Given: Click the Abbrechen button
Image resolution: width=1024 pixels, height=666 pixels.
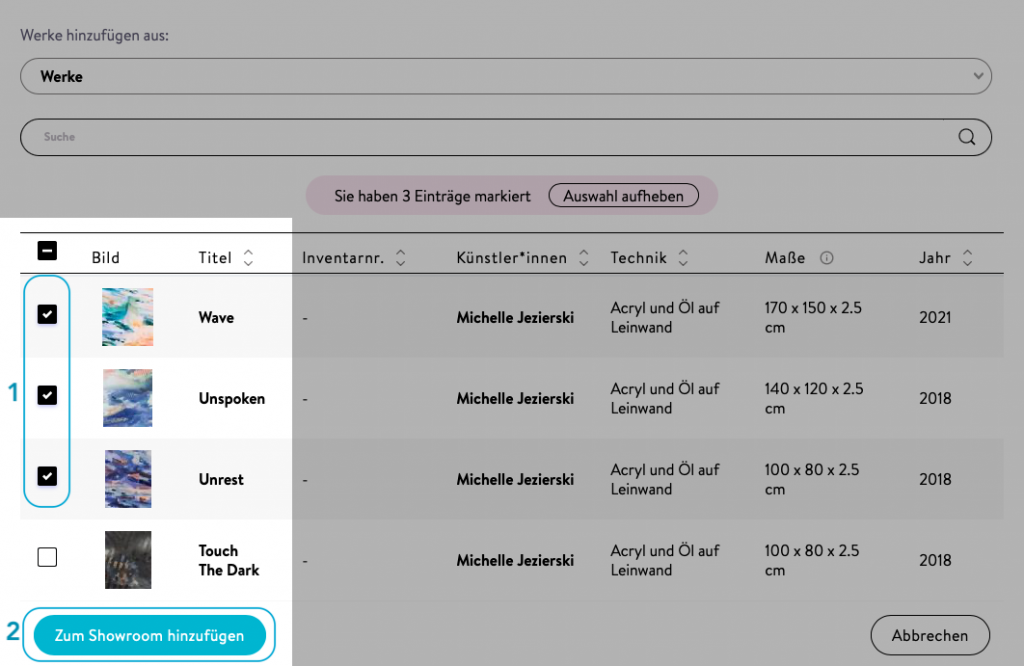Looking at the screenshot, I should pos(929,635).
